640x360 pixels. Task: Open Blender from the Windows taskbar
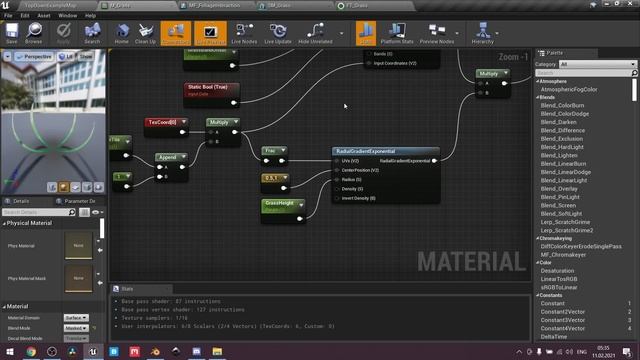click(x=155, y=351)
